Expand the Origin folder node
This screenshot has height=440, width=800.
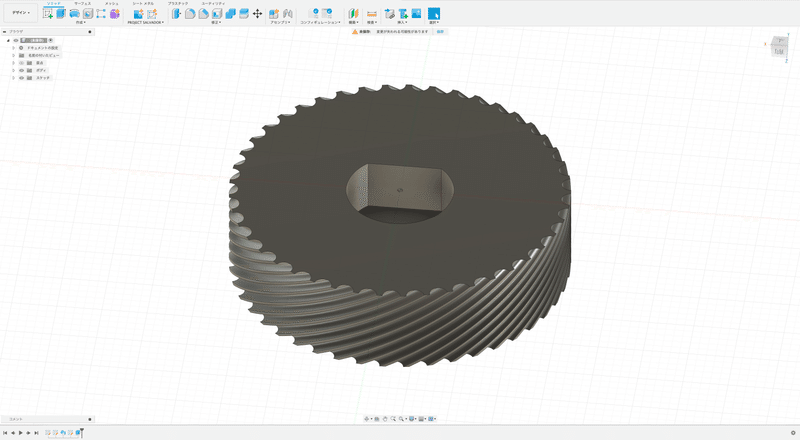point(14,63)
